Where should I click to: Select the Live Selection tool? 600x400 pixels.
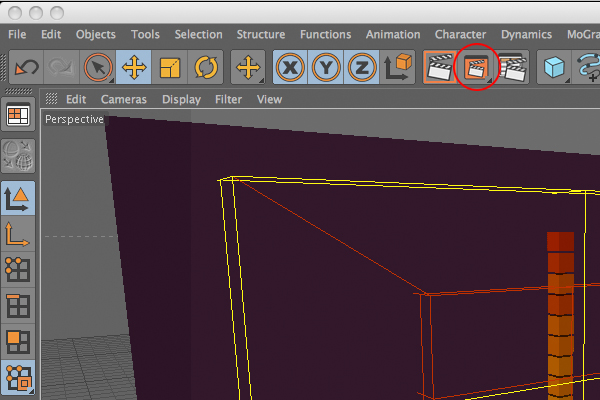tap(98, 67)
